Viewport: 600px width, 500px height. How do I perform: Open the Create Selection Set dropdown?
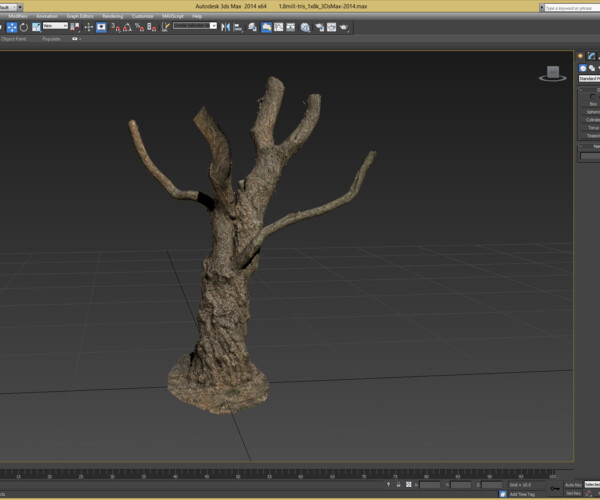[195, 26]
